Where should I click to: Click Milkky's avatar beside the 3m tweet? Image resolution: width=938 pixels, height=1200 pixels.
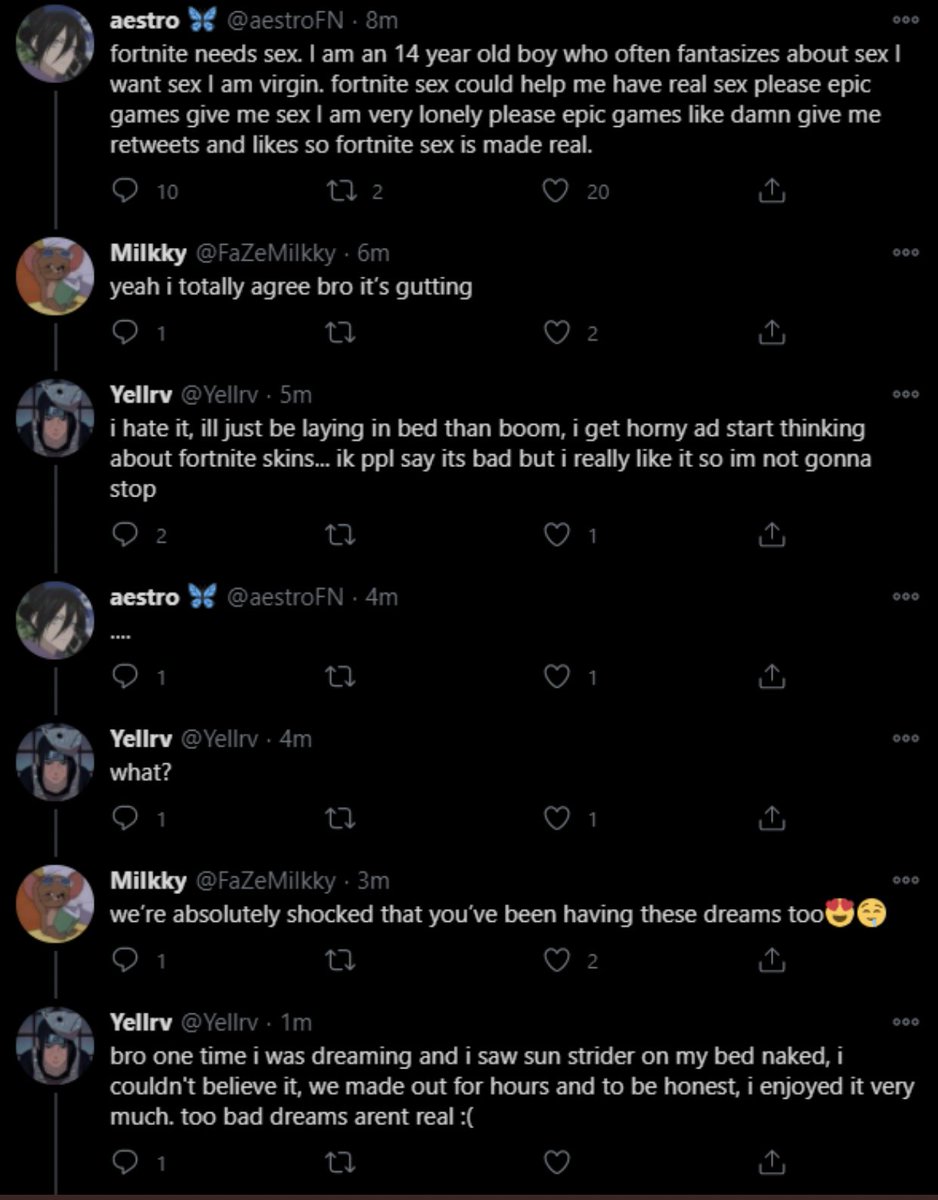click(x=56, y=903)
